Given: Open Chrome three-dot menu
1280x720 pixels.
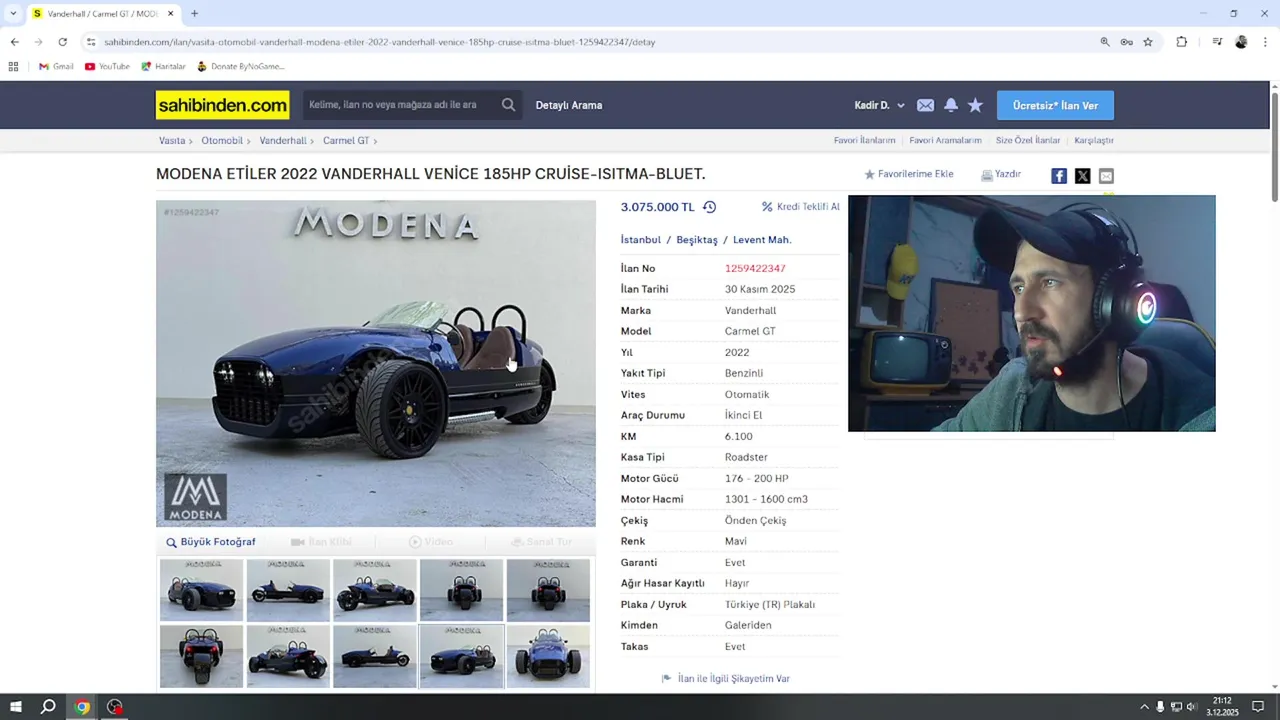Looking at the screenshot, I should (1265, 42).
